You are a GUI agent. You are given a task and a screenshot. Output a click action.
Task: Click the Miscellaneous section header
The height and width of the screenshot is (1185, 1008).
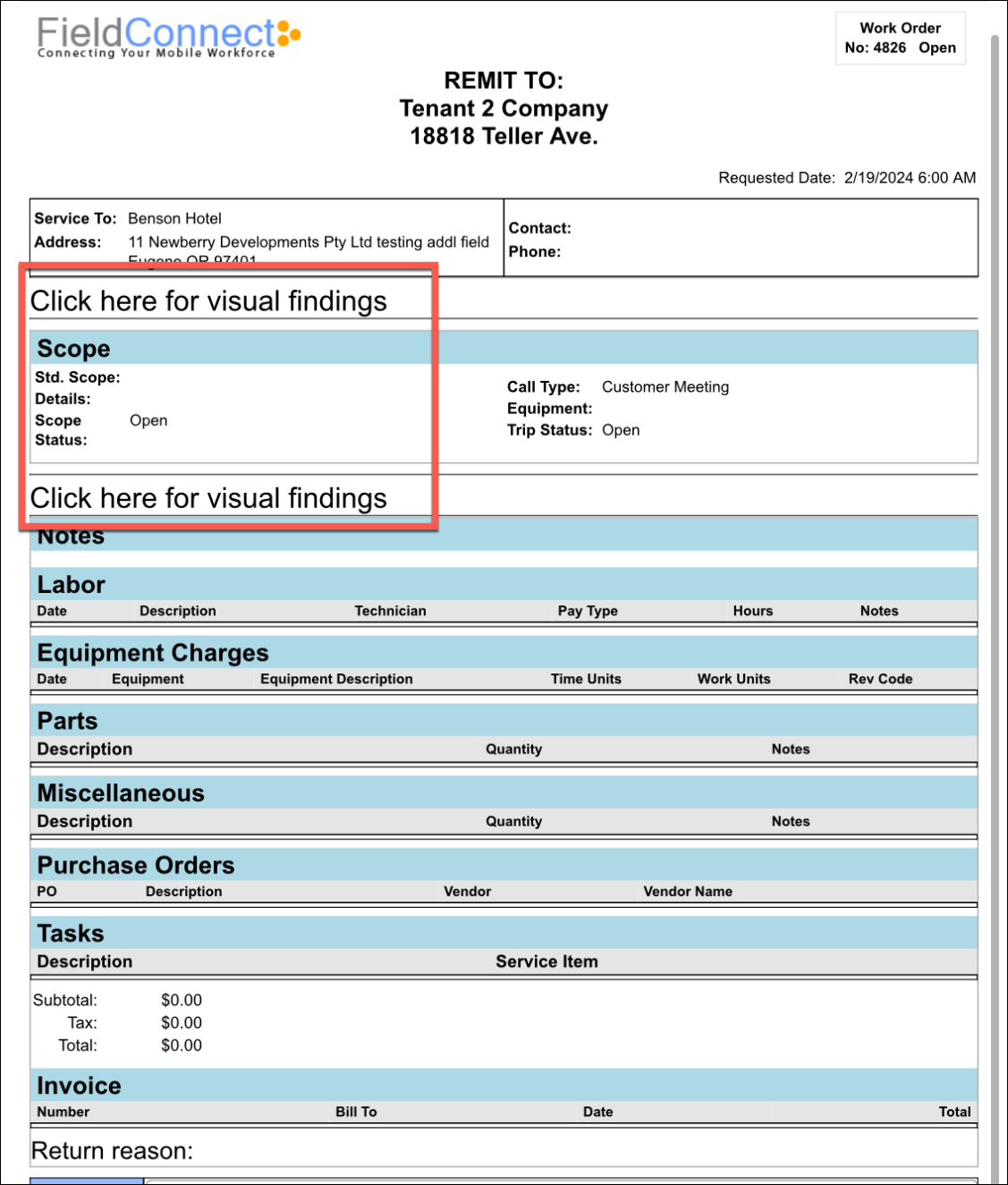tap(121, 793)
